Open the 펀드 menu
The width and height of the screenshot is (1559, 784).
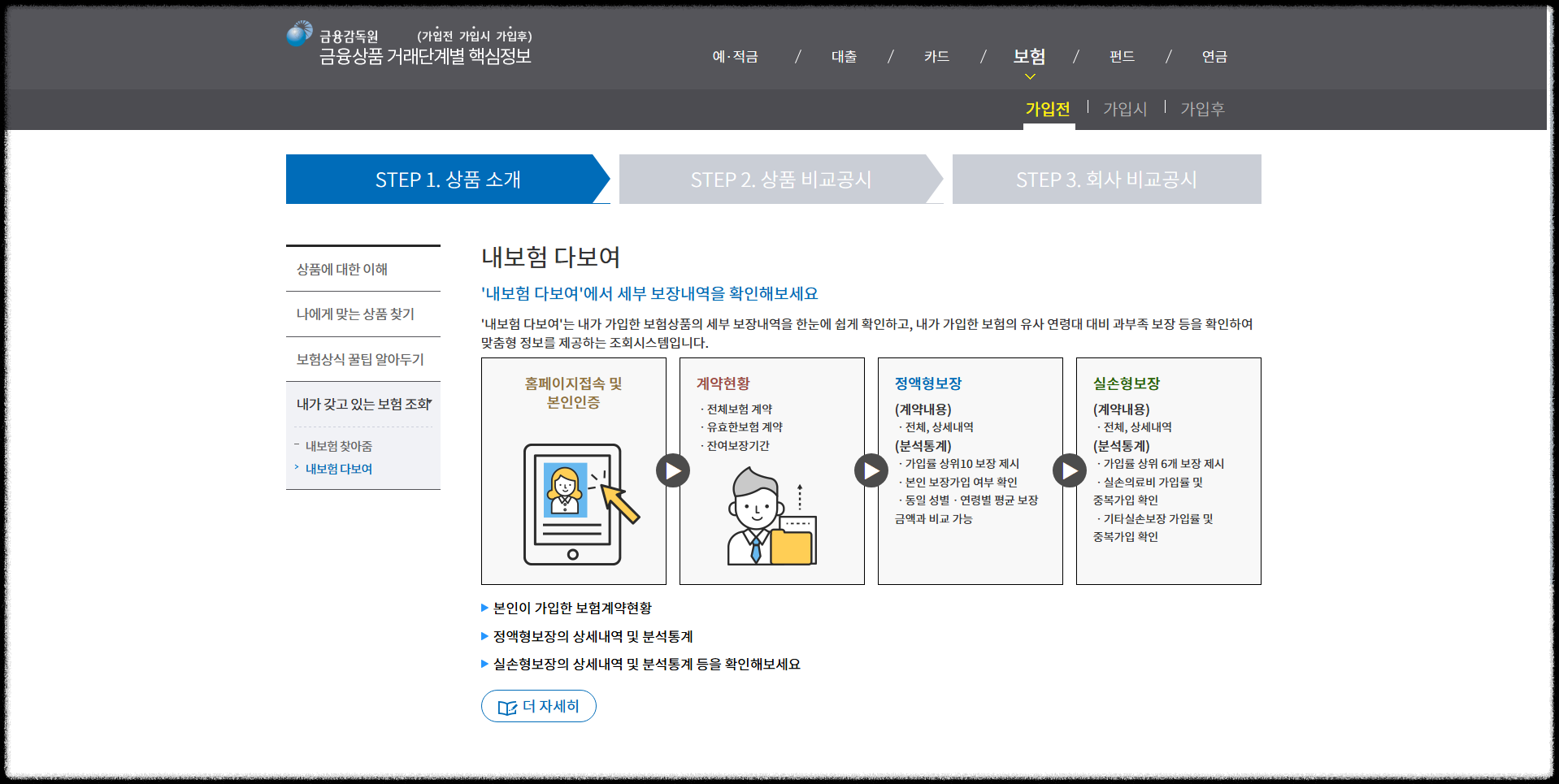[x=1122, y=57]
